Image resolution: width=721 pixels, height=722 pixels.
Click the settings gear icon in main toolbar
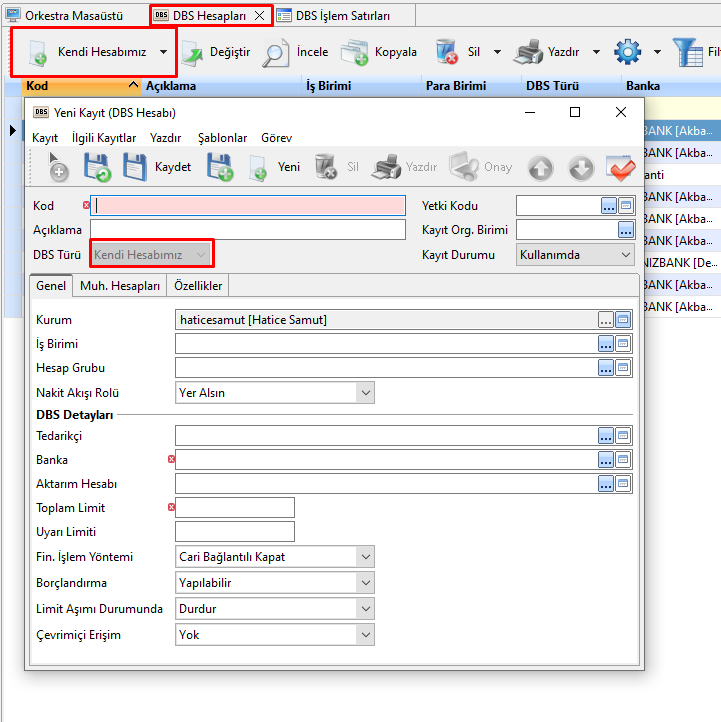pyautogui.click(x=627, y=52)
